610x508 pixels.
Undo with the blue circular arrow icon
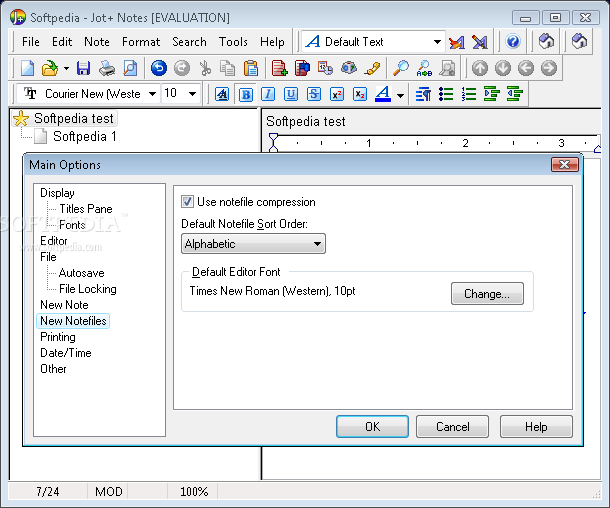159,68
